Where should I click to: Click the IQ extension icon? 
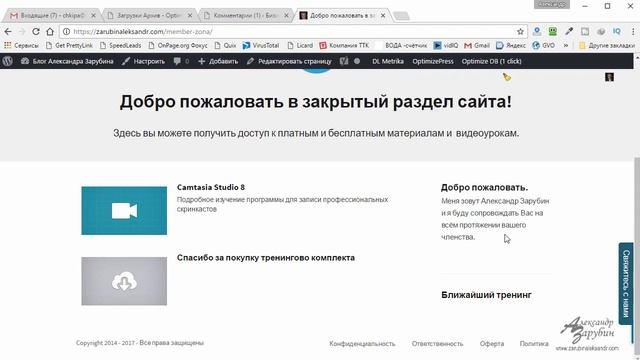coord(616,31)
